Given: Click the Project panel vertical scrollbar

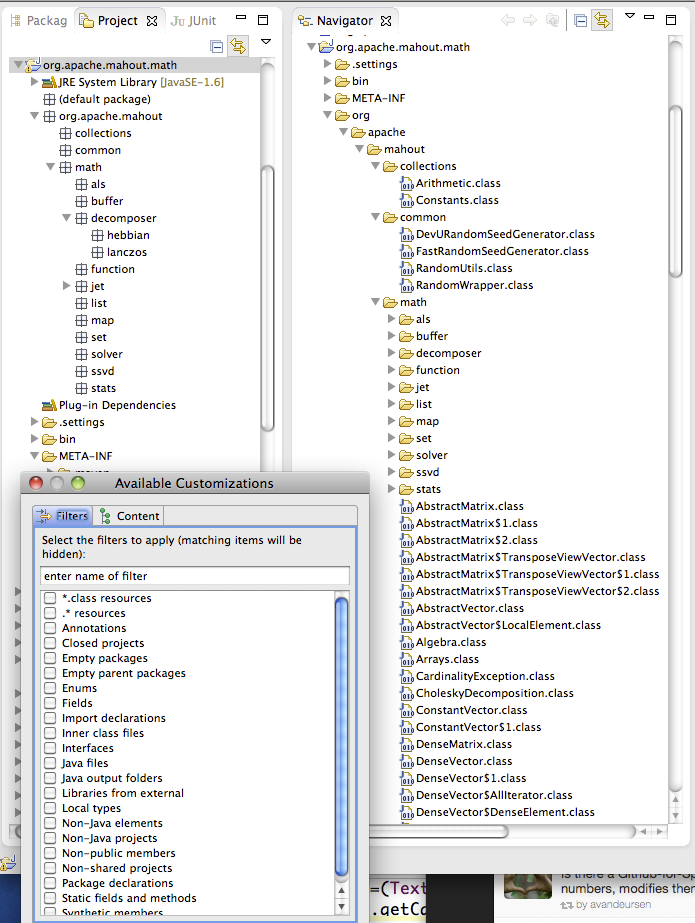Looking at the screenshot, I should coord(267,298).
